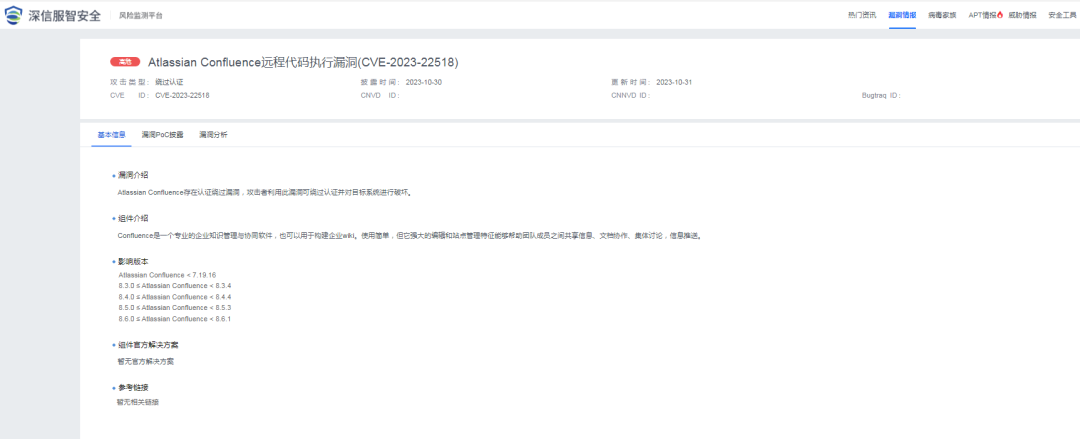Click the version line ending '< 8.6.1'

[175, 319]
